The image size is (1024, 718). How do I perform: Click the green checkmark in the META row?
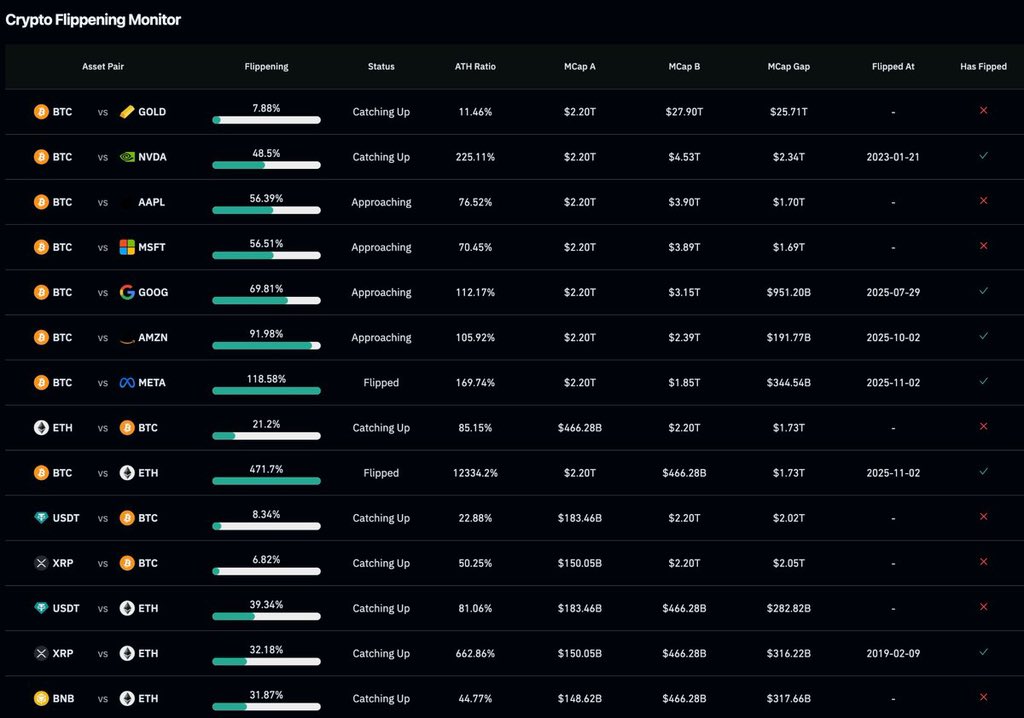click(x=983, y=382)
